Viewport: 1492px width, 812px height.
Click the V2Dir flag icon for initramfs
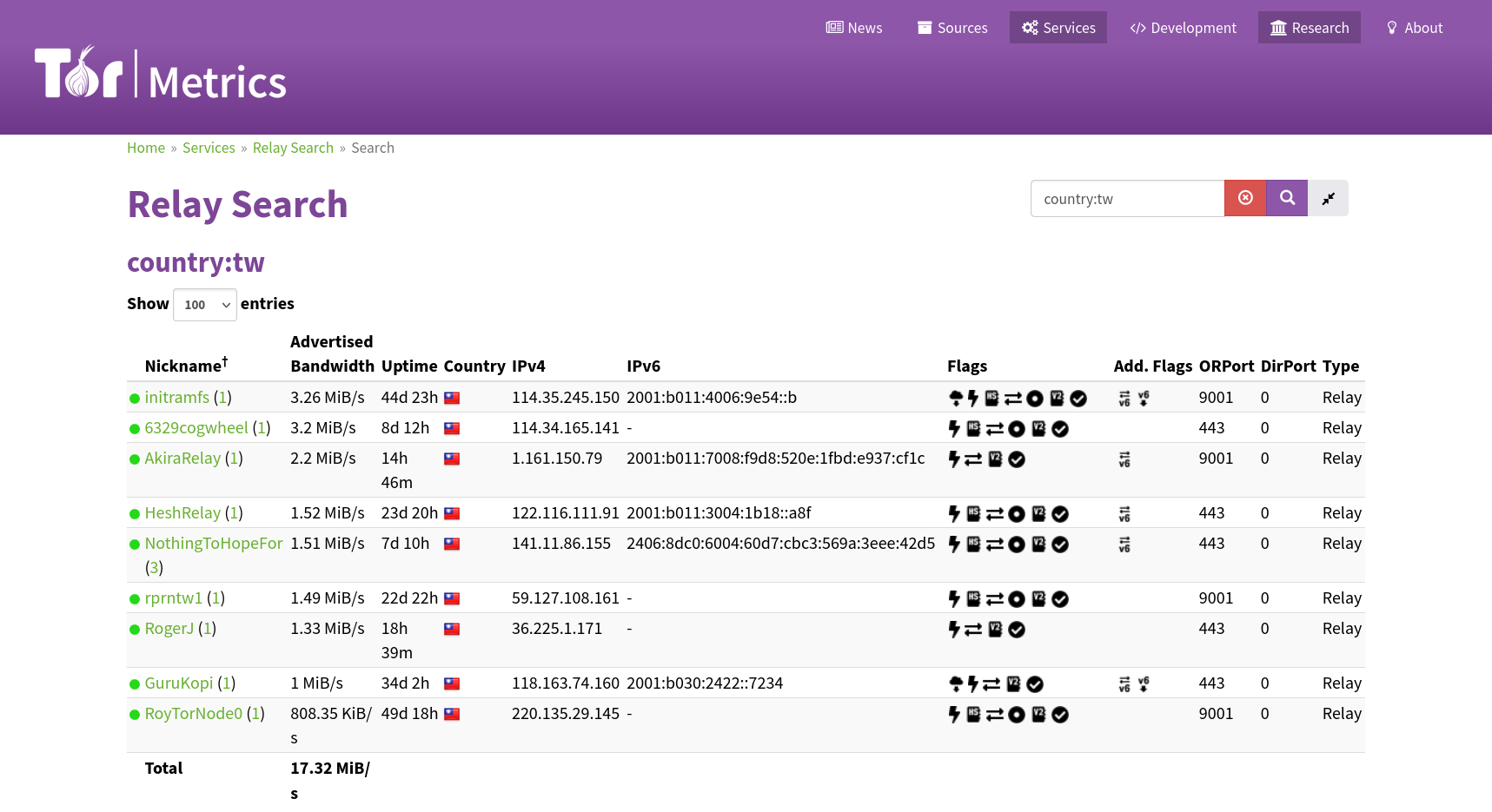pyautogui.click(x=1057, y=398)
